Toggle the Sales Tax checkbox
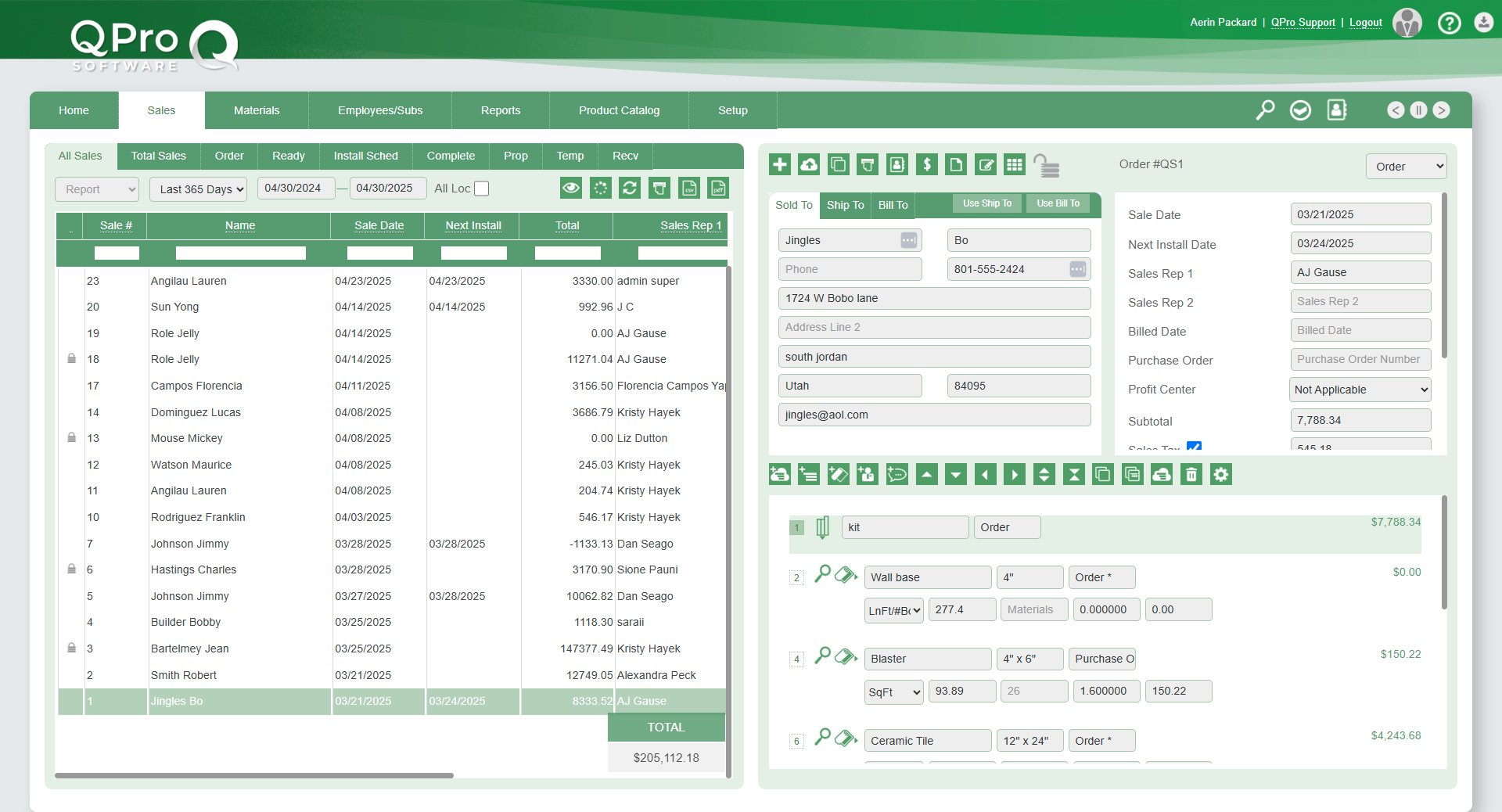 (1194, 447)
